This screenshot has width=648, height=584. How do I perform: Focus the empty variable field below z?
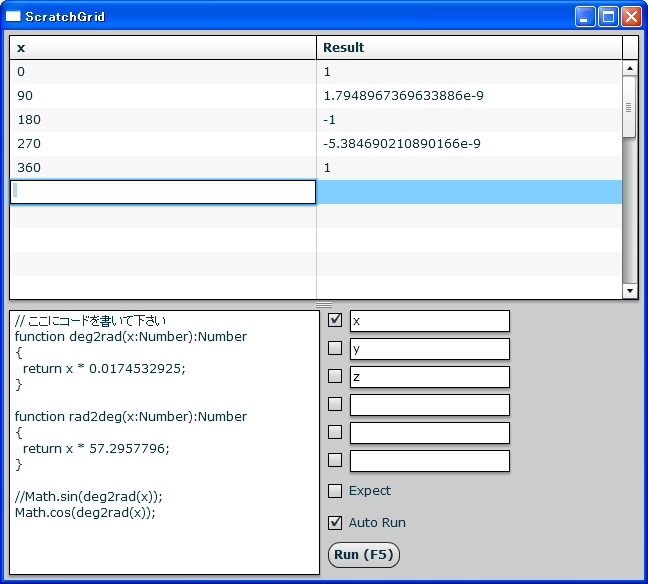(x=430, y=405)
